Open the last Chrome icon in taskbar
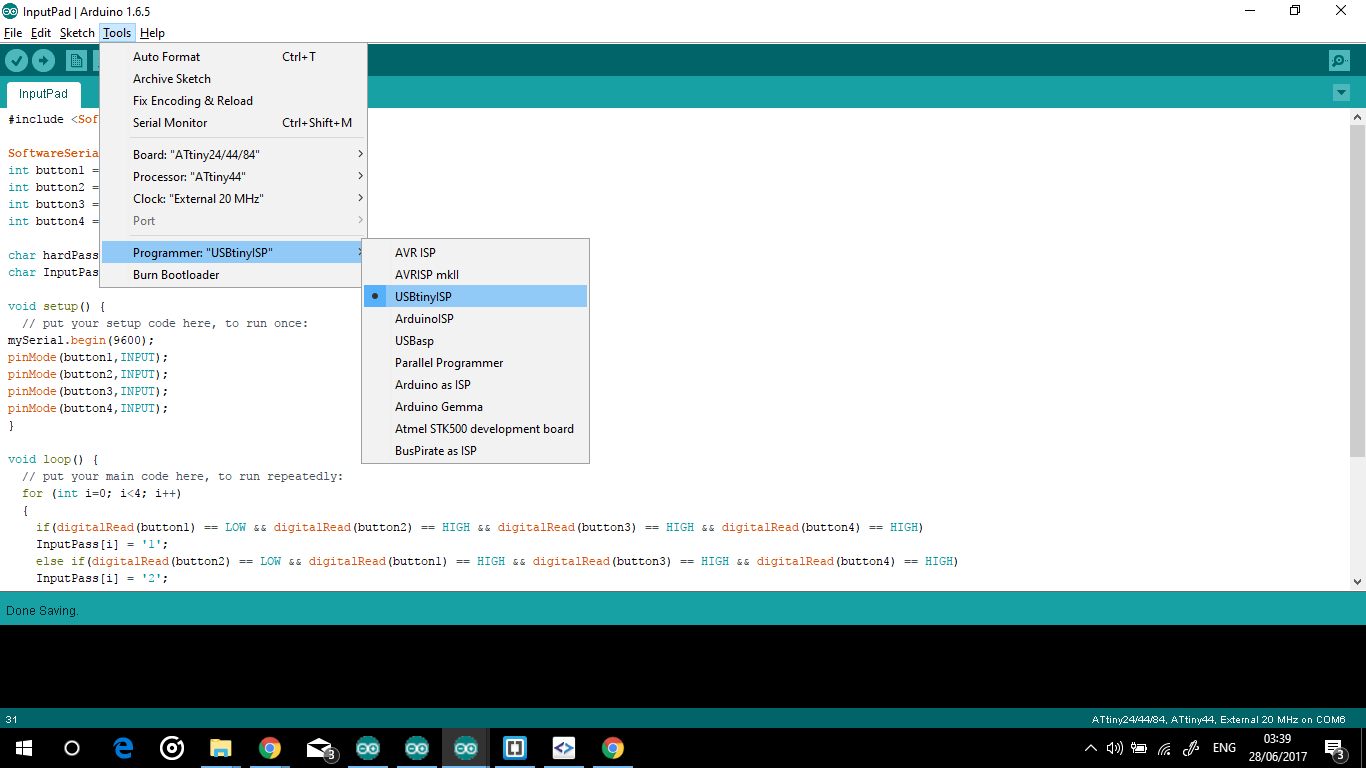1366x768 pixels. pyautogui.click(x=613, y=748)
